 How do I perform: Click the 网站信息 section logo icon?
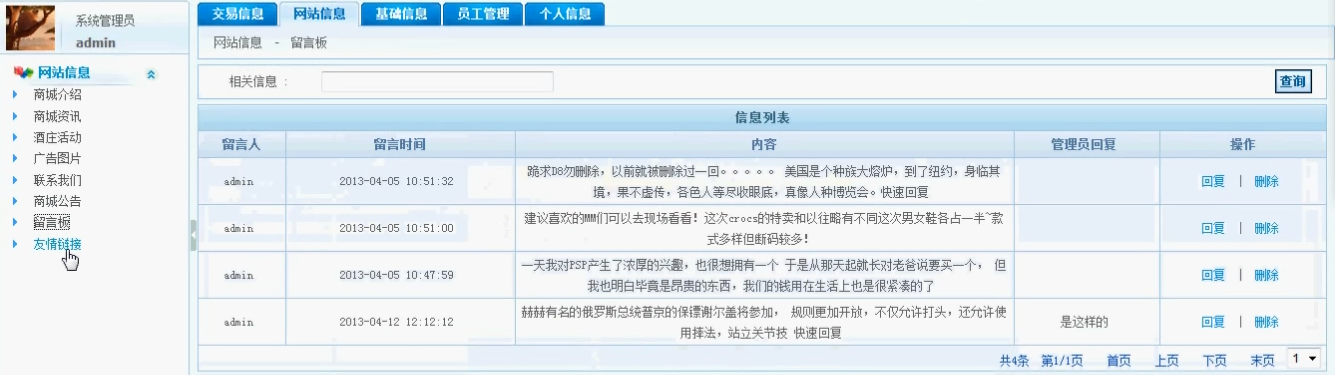click(23, 73)
